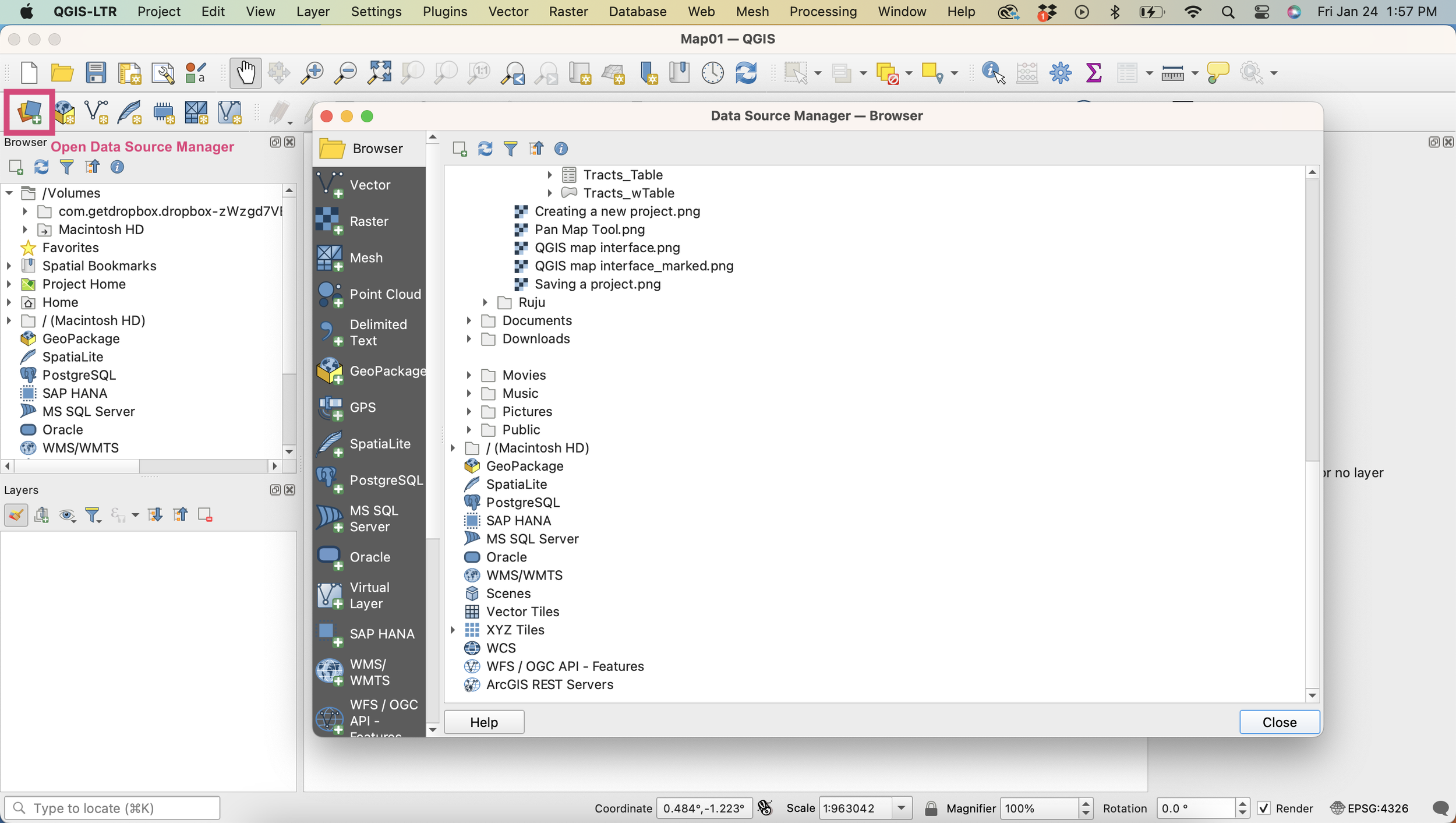Viewport: 1456px width, 823px height.
Task: Open the Scale dropdown arrow
Action: pyautogui.click(x=901, y=808)
